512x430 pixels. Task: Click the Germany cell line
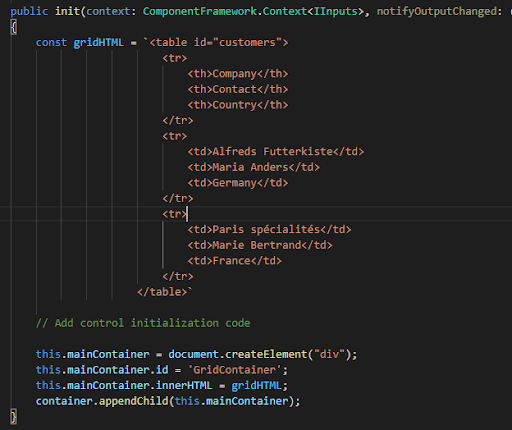[x=238, y=183]
